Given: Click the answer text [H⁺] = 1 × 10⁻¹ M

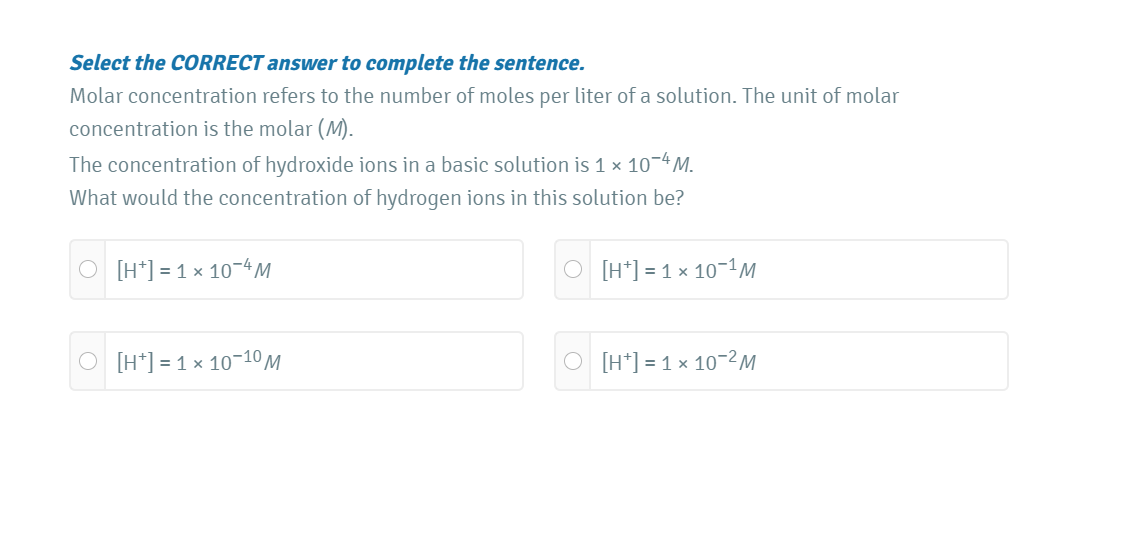Looking at the screenshot, I should tap(679, 270).
